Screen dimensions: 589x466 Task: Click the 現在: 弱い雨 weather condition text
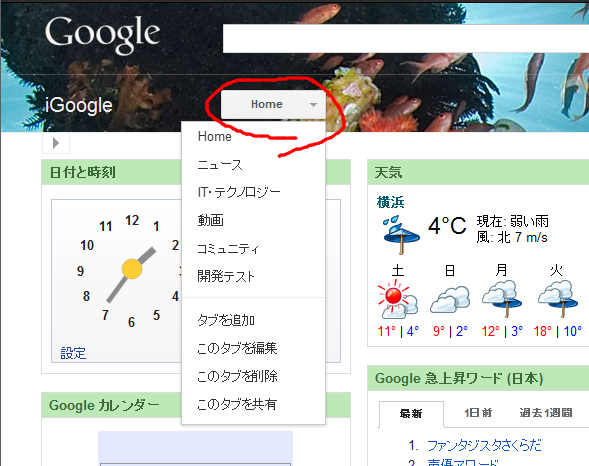point(513,222)
